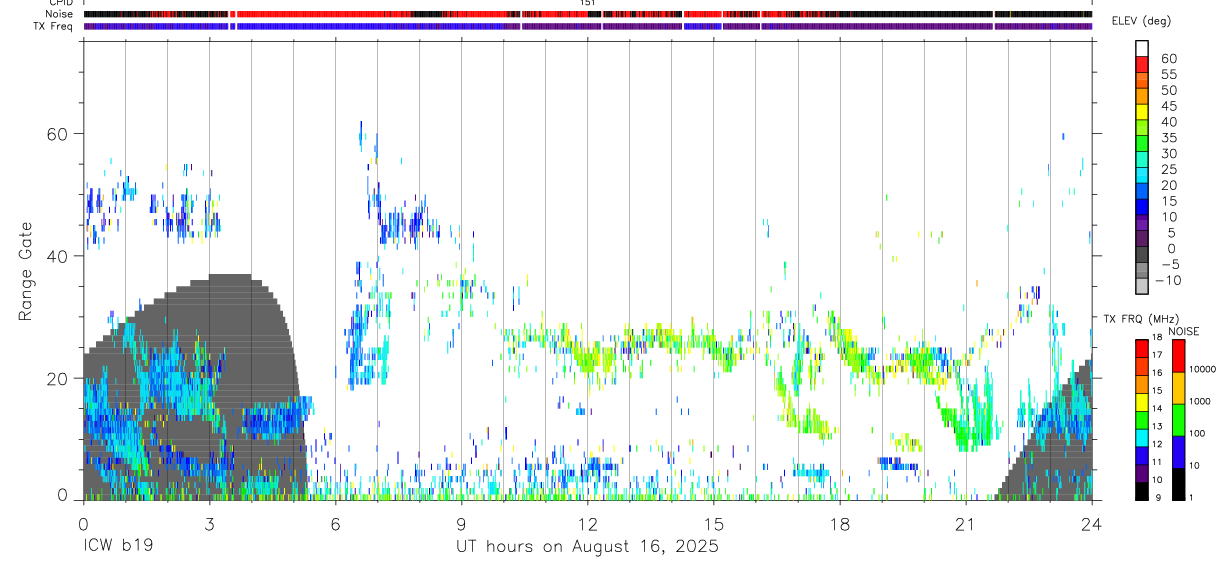
Task: Click the x-axis tick label '9'
Action: point(461,524)
